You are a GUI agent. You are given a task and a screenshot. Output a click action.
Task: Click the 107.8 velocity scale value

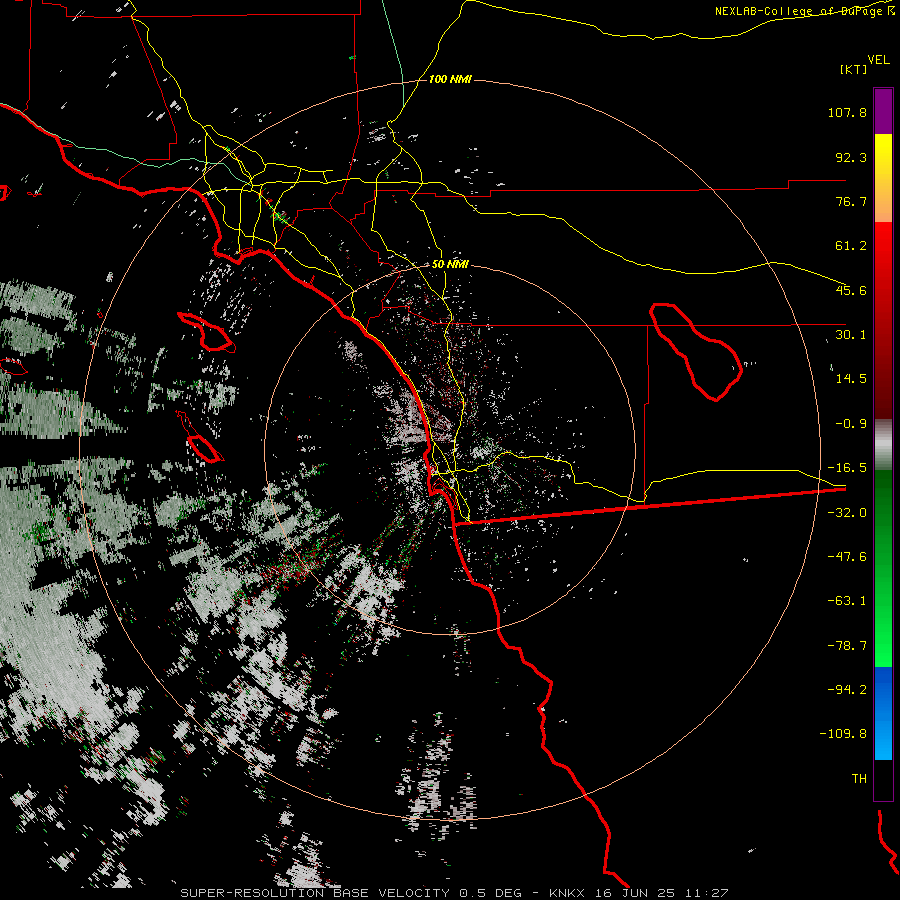pos(847,112)
